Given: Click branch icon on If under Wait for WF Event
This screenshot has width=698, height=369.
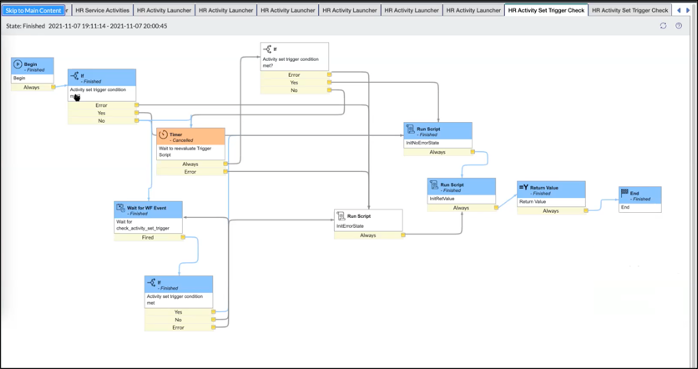Looking at the screenshot, I should pyautogui.click(x=151, y=283).
